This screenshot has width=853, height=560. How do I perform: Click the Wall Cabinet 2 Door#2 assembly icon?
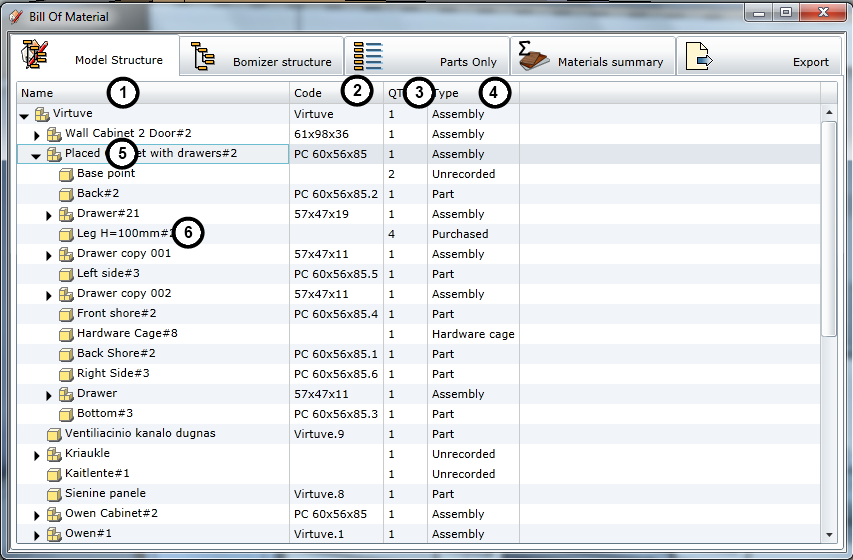coord(54,134)
